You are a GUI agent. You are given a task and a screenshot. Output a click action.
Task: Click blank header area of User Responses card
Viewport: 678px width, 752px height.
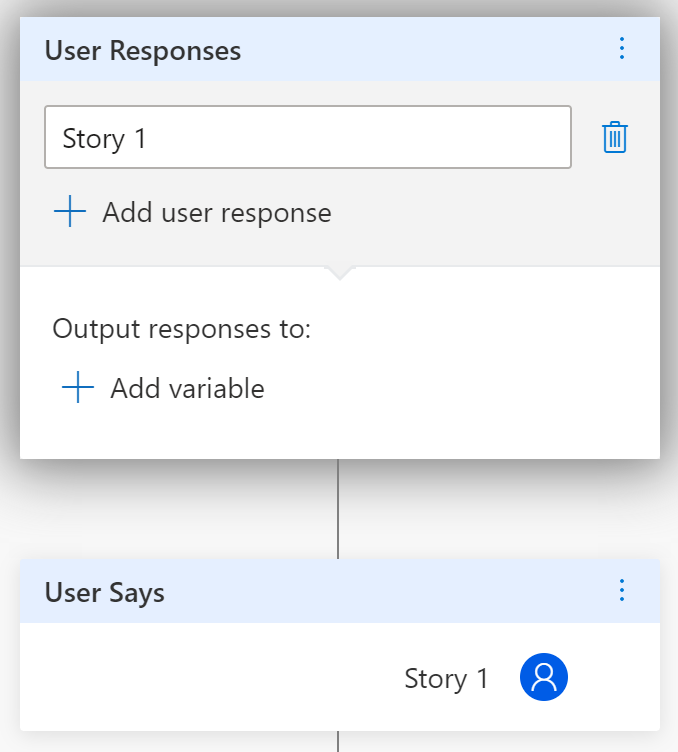tap(420, 50)
